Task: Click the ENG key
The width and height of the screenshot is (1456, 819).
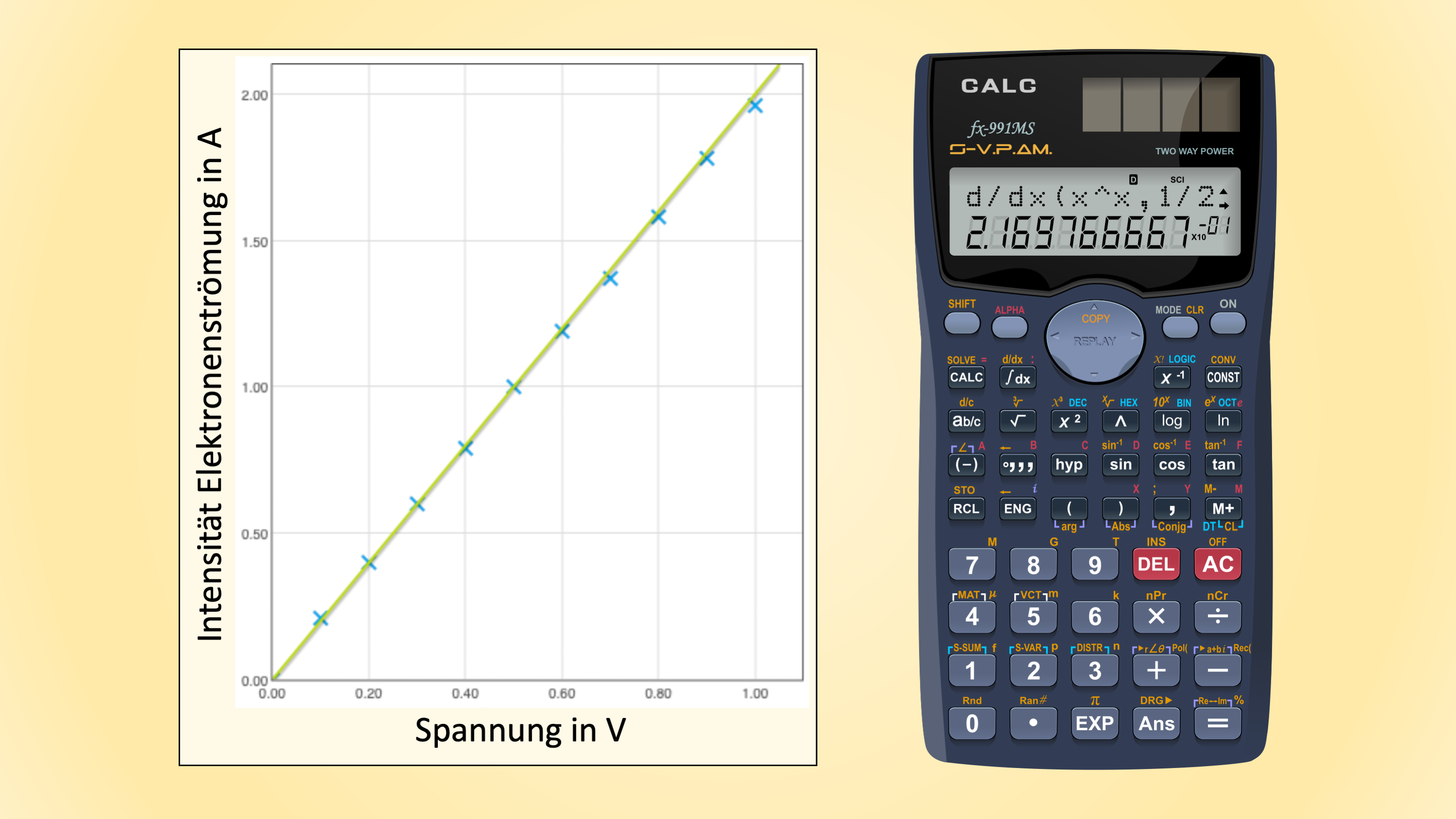Action: click(1018, 508)
